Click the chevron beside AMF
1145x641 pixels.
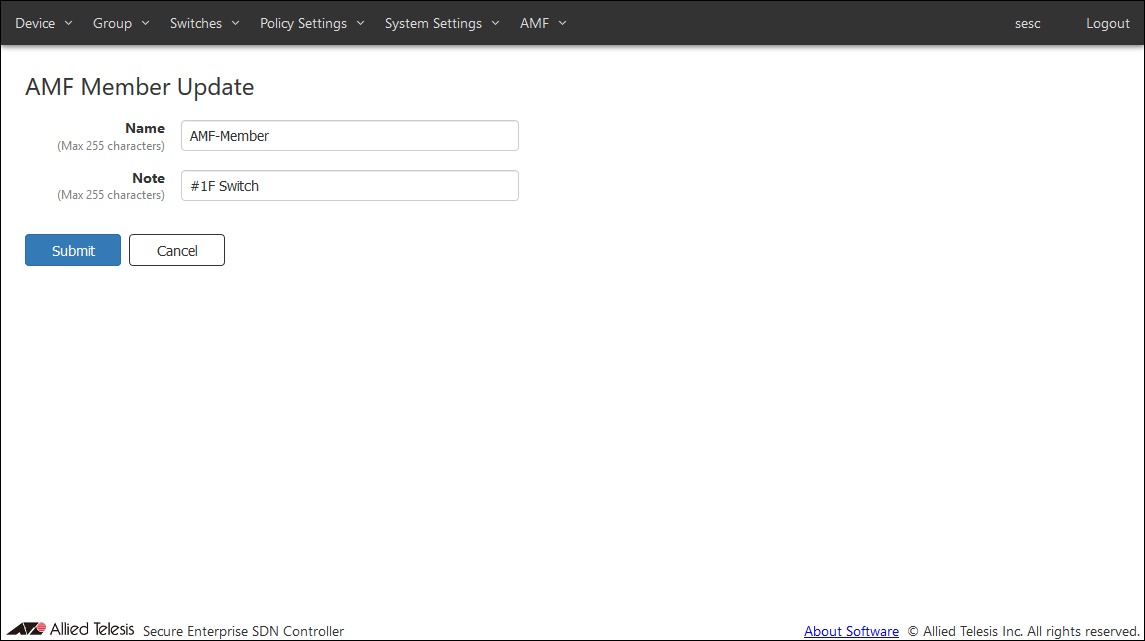point(562,23)
